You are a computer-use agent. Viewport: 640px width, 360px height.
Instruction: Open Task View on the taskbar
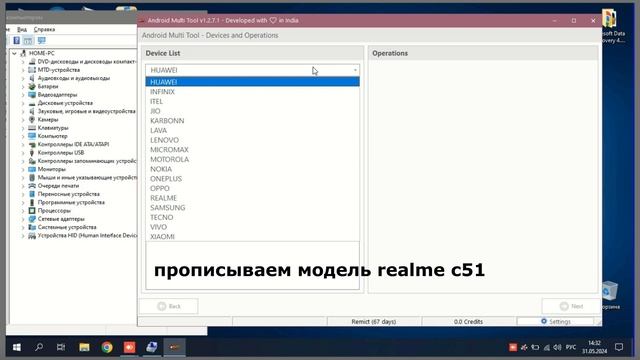click(61, 347)
